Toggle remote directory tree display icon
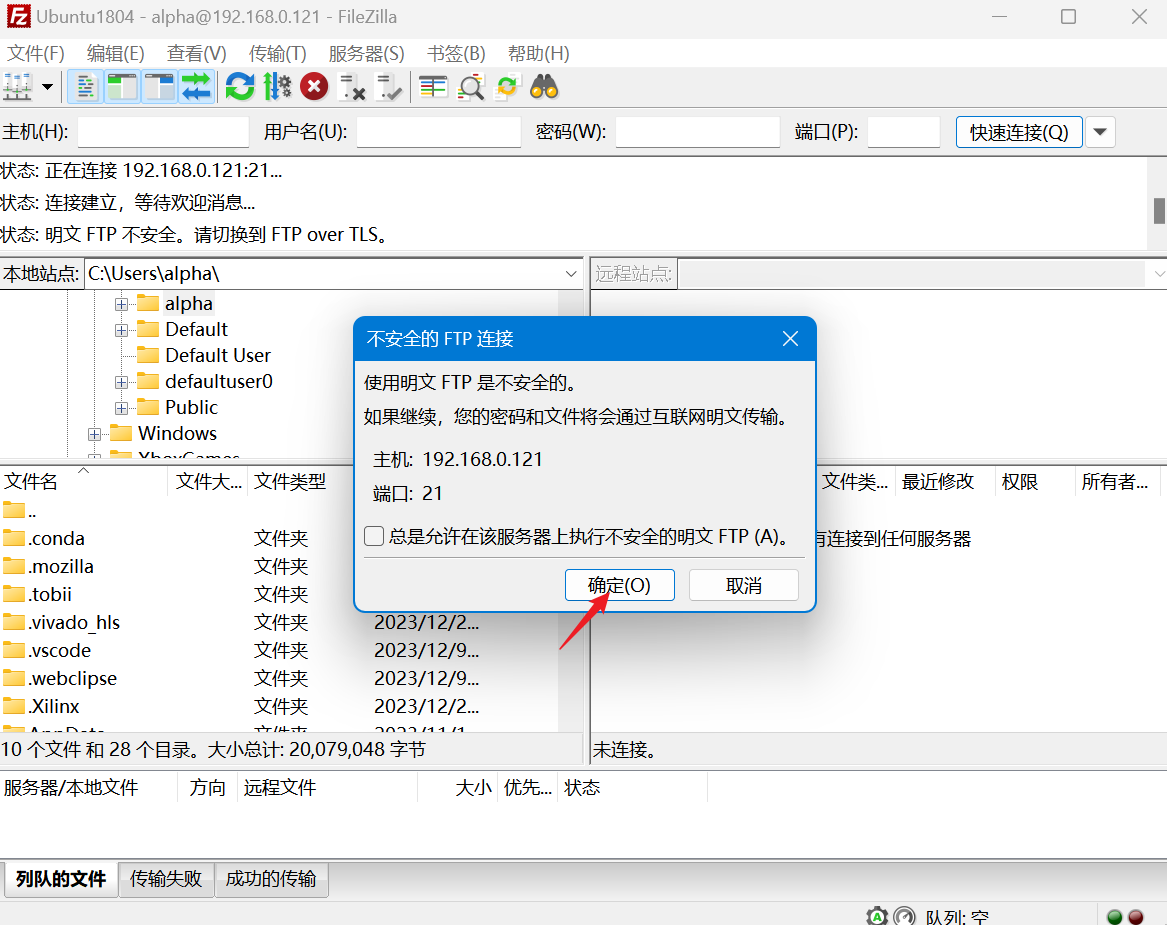This screenshot has width=1167, height=925. tap(159, 87)
